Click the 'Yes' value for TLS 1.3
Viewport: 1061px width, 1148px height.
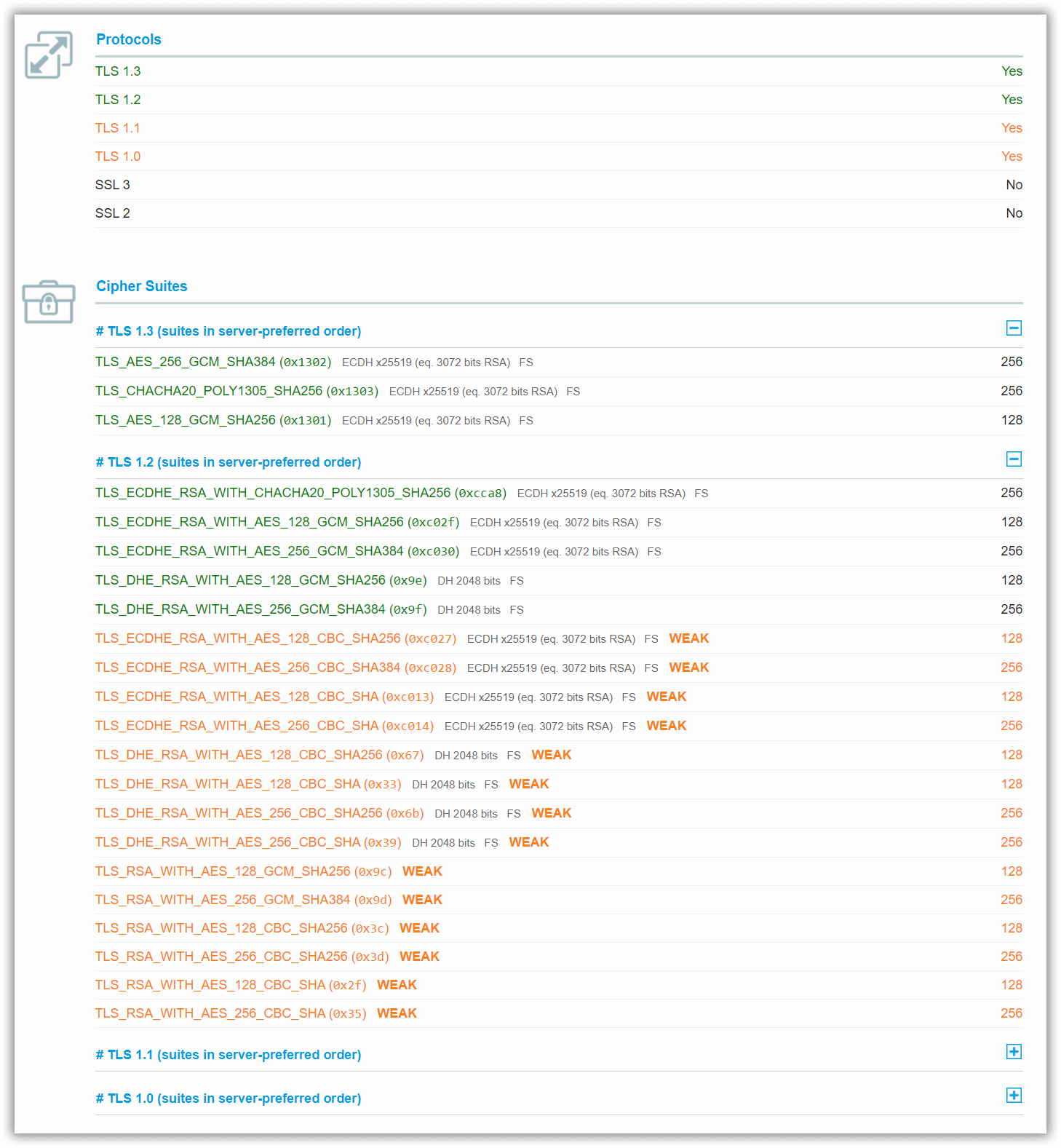click(1012, 71)
